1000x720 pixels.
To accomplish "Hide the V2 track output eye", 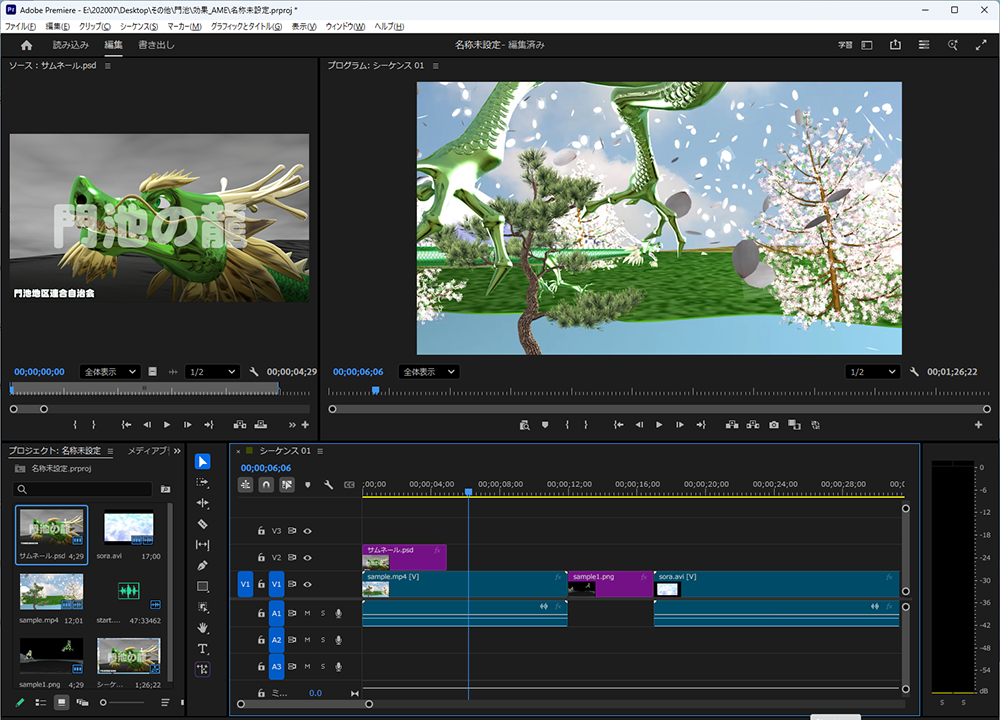I will [x=308, y=558].
